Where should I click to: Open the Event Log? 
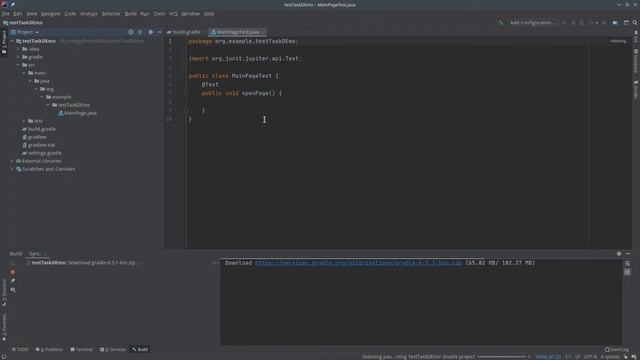617,349
